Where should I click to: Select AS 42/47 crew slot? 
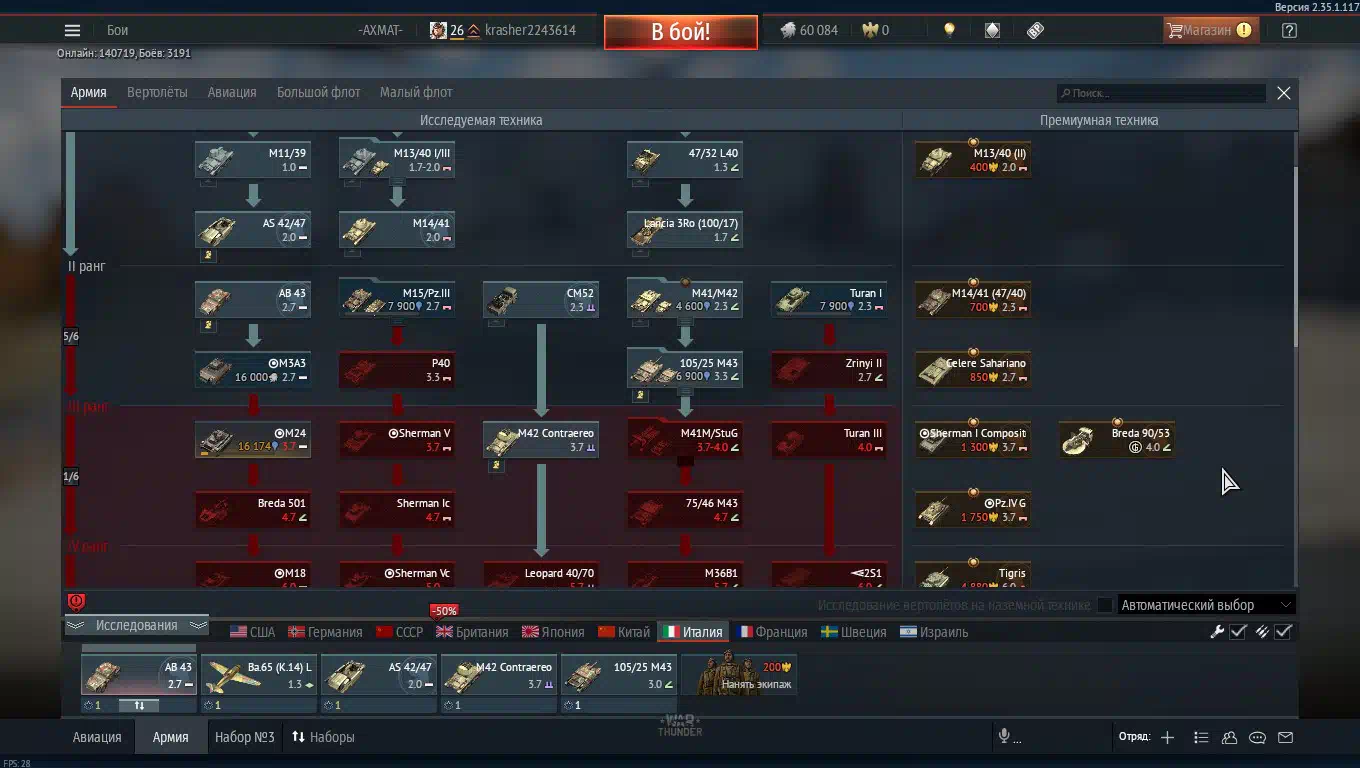pos(379,674)
